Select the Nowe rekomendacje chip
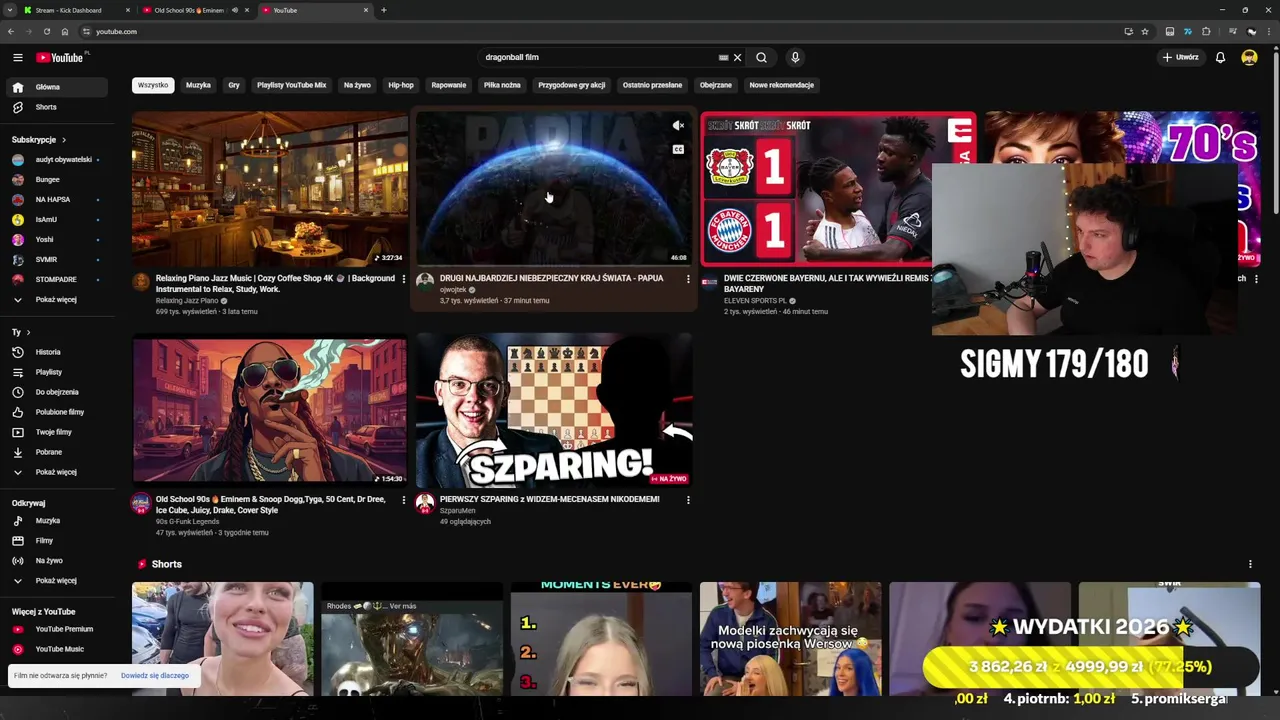Image resolution: width=1280 pixels, height=720 pixels. [782, 85]
